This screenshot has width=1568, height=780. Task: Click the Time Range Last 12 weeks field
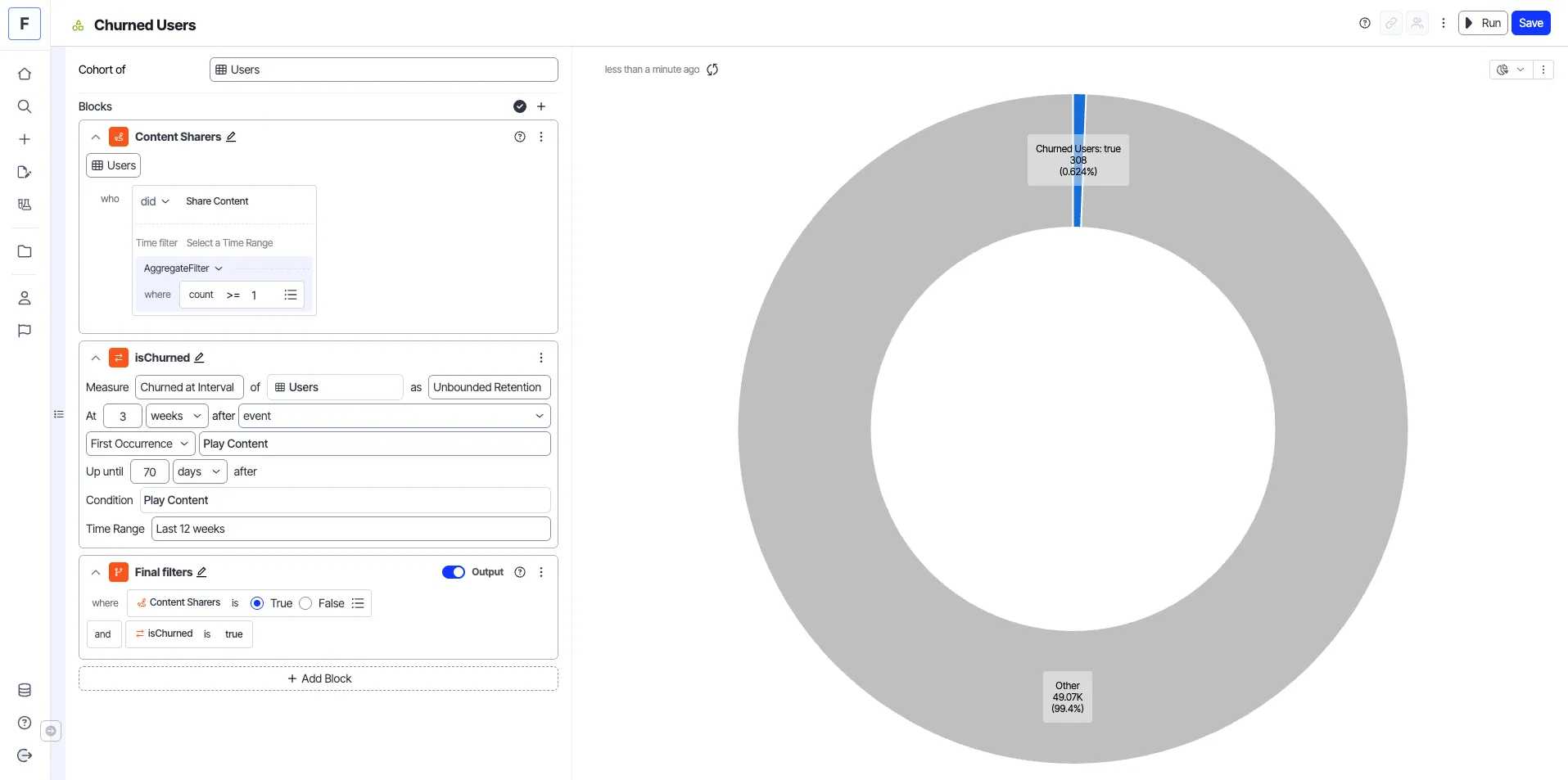click(350, 529)
